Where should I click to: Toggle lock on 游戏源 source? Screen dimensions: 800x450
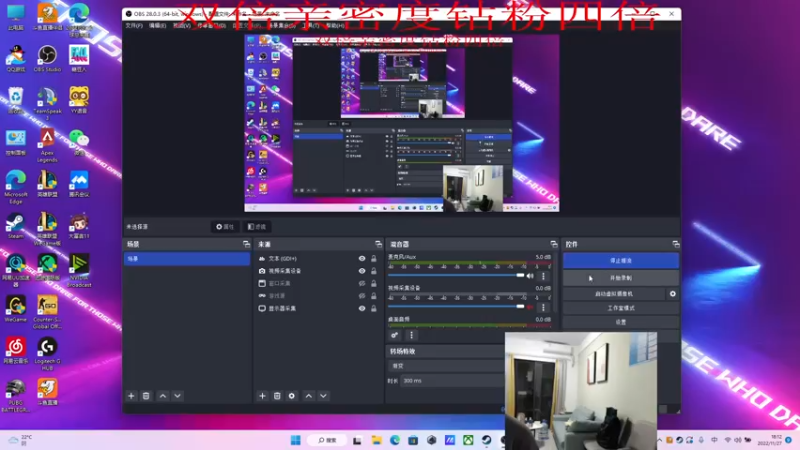(373, 296)
